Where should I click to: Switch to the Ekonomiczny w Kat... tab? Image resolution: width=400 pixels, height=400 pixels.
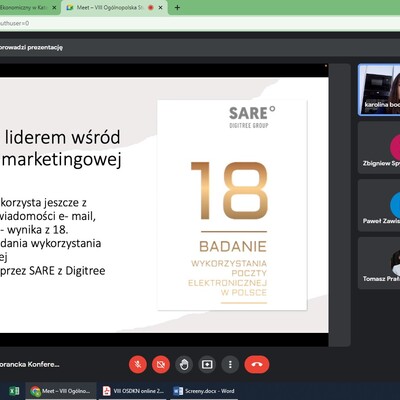click(28, 7)
